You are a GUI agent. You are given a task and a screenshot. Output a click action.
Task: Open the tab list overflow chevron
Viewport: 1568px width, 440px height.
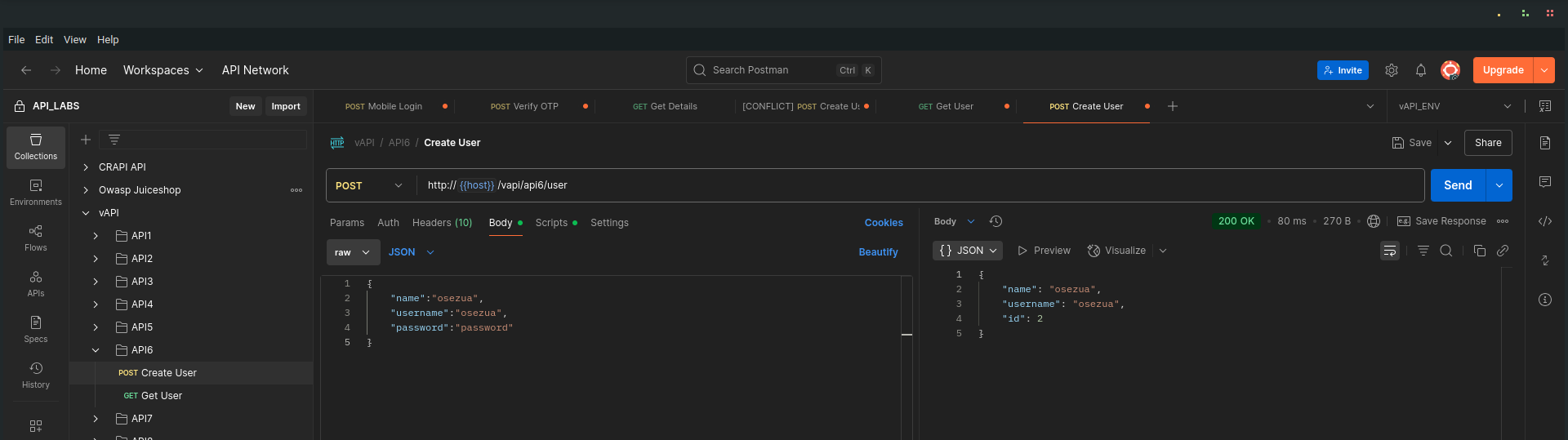point(1370,106)
